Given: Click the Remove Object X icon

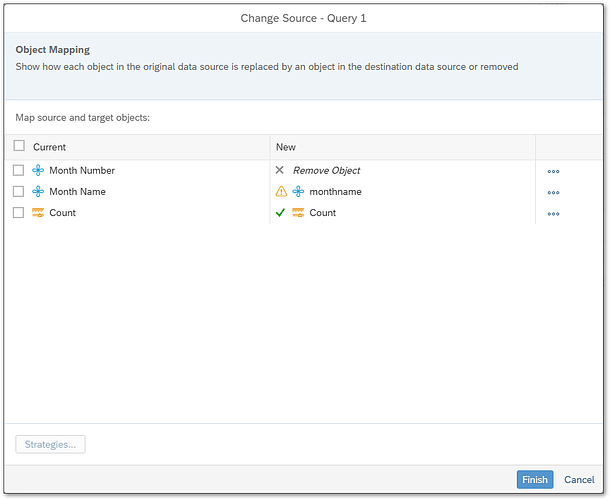Looking at the screenshot, I should click(x=280, y=170).
